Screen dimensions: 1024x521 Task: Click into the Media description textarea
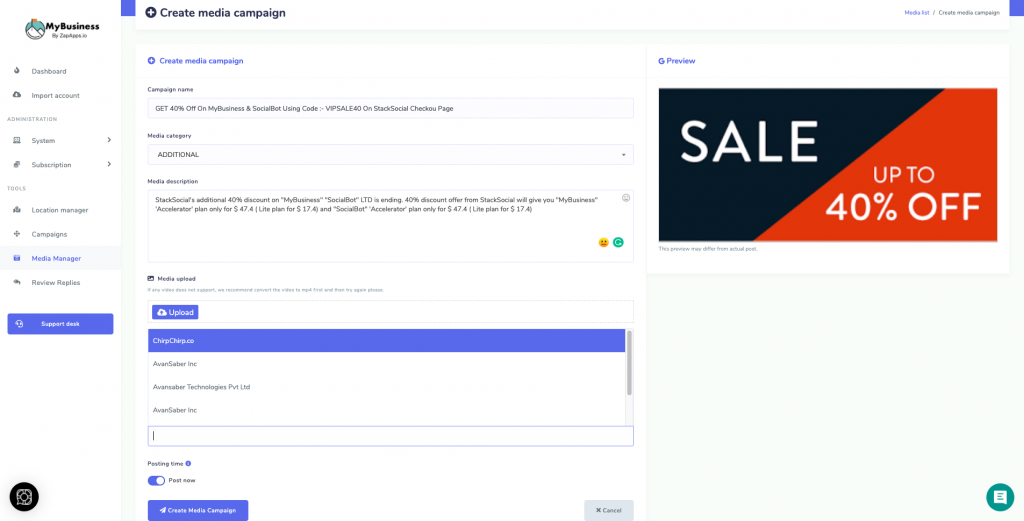(x=391, y=226)
